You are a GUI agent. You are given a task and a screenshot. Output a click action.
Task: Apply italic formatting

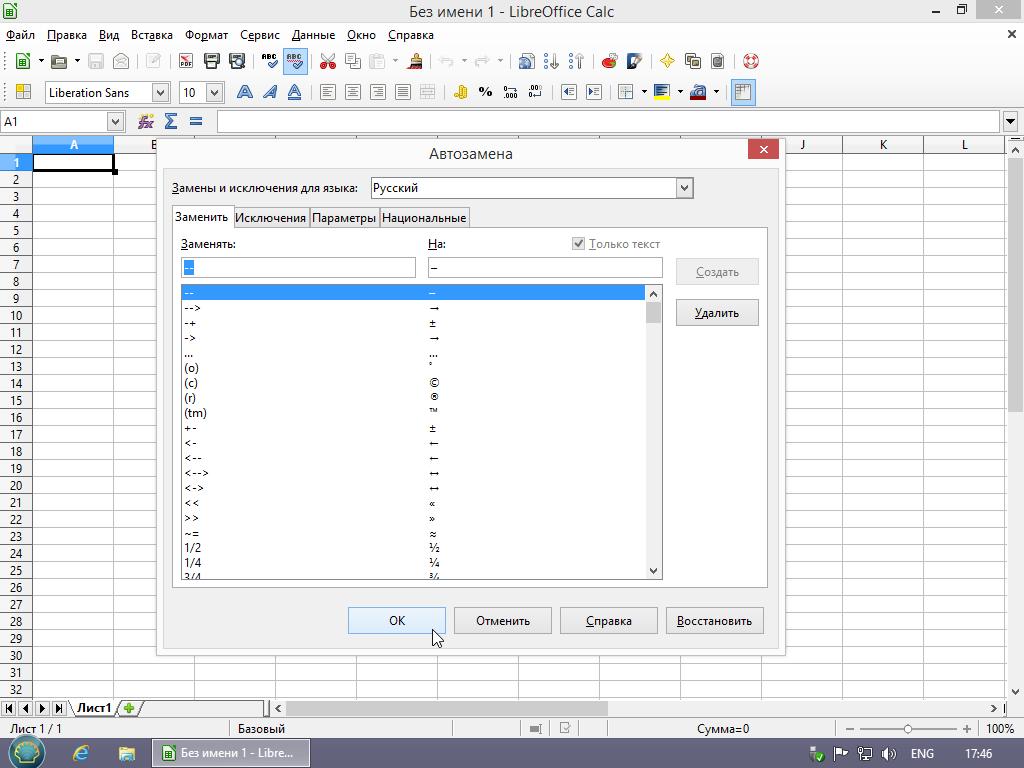[270, 92]
